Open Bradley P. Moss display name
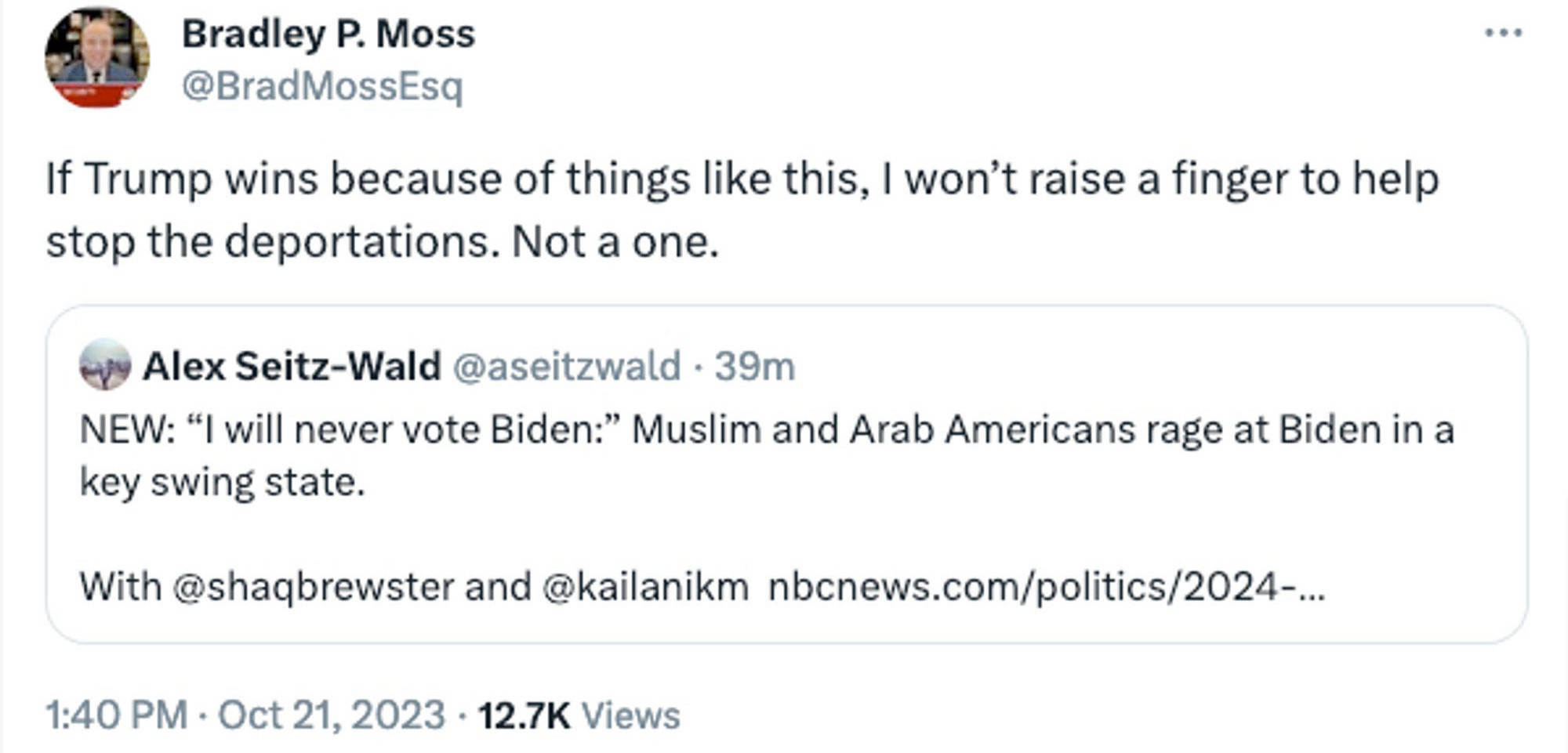This screenshot has width=1568, height=753. click(x=328, y=34)
